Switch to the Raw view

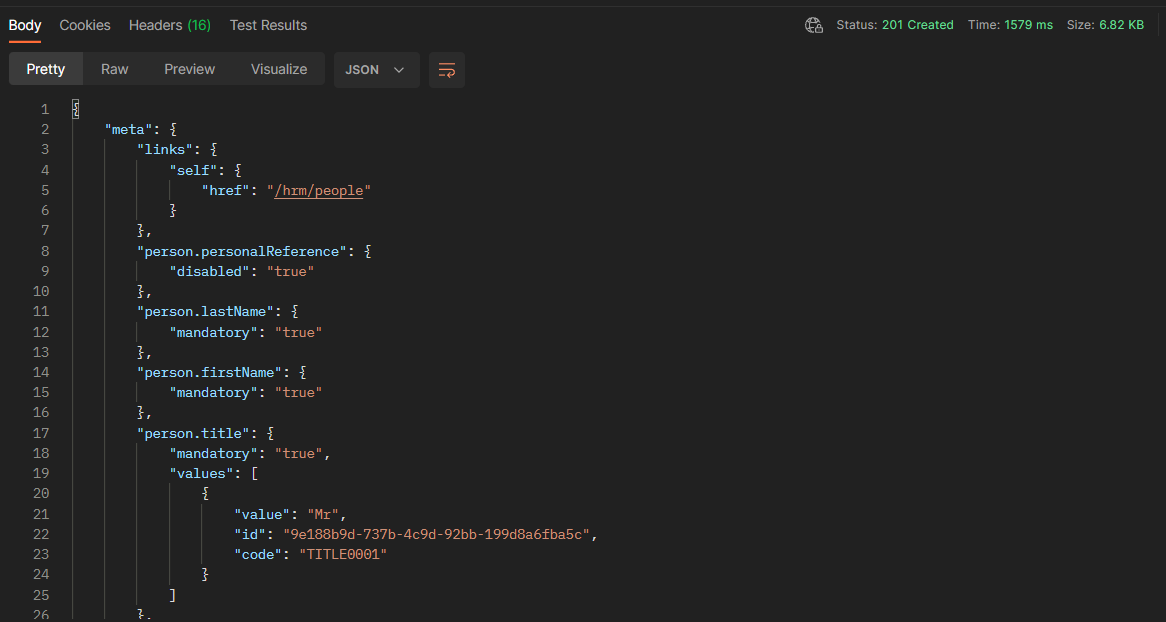click(114, 69)
